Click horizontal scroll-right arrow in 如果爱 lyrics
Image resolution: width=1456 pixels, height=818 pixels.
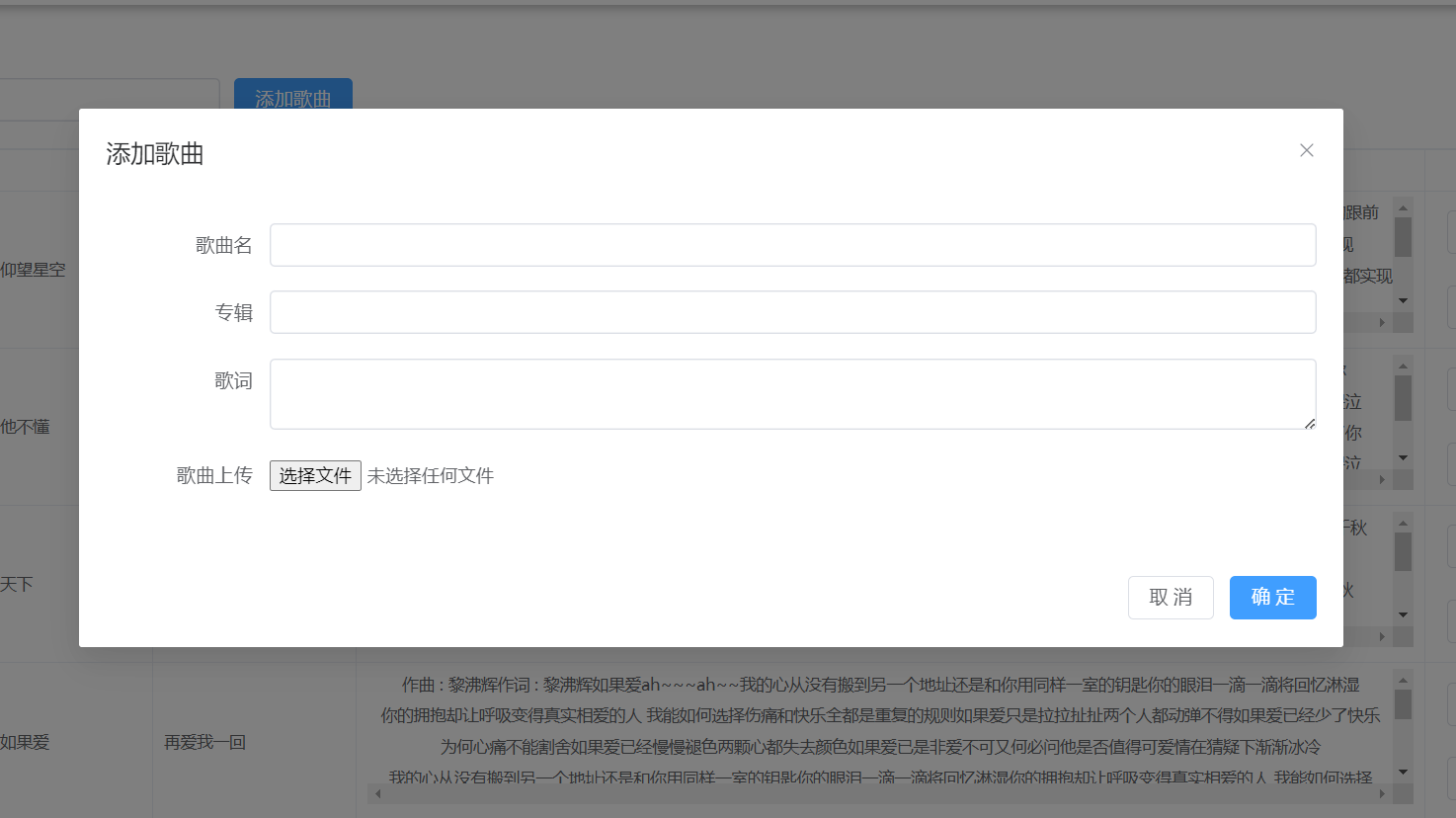(1382, 792)
